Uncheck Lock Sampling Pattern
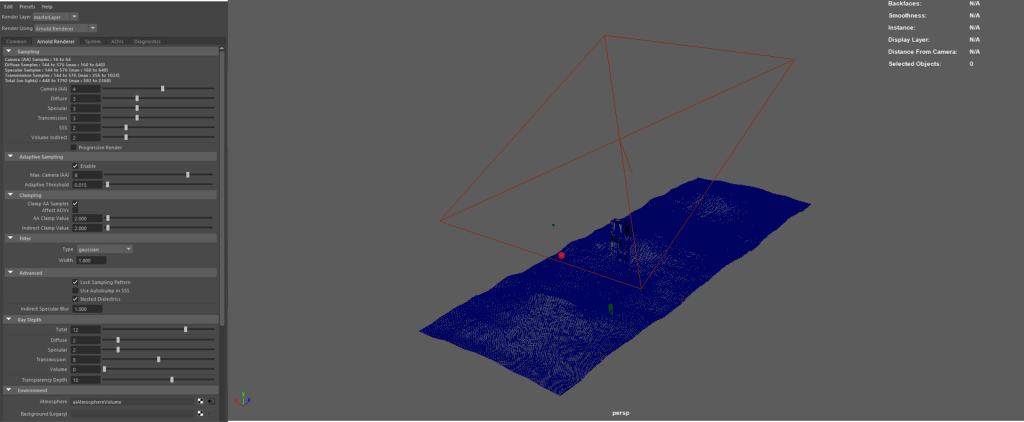 [x=75, y=282]
